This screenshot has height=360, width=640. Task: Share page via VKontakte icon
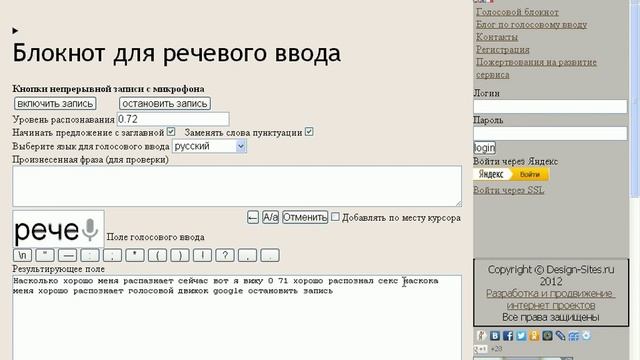pos(495,336)
